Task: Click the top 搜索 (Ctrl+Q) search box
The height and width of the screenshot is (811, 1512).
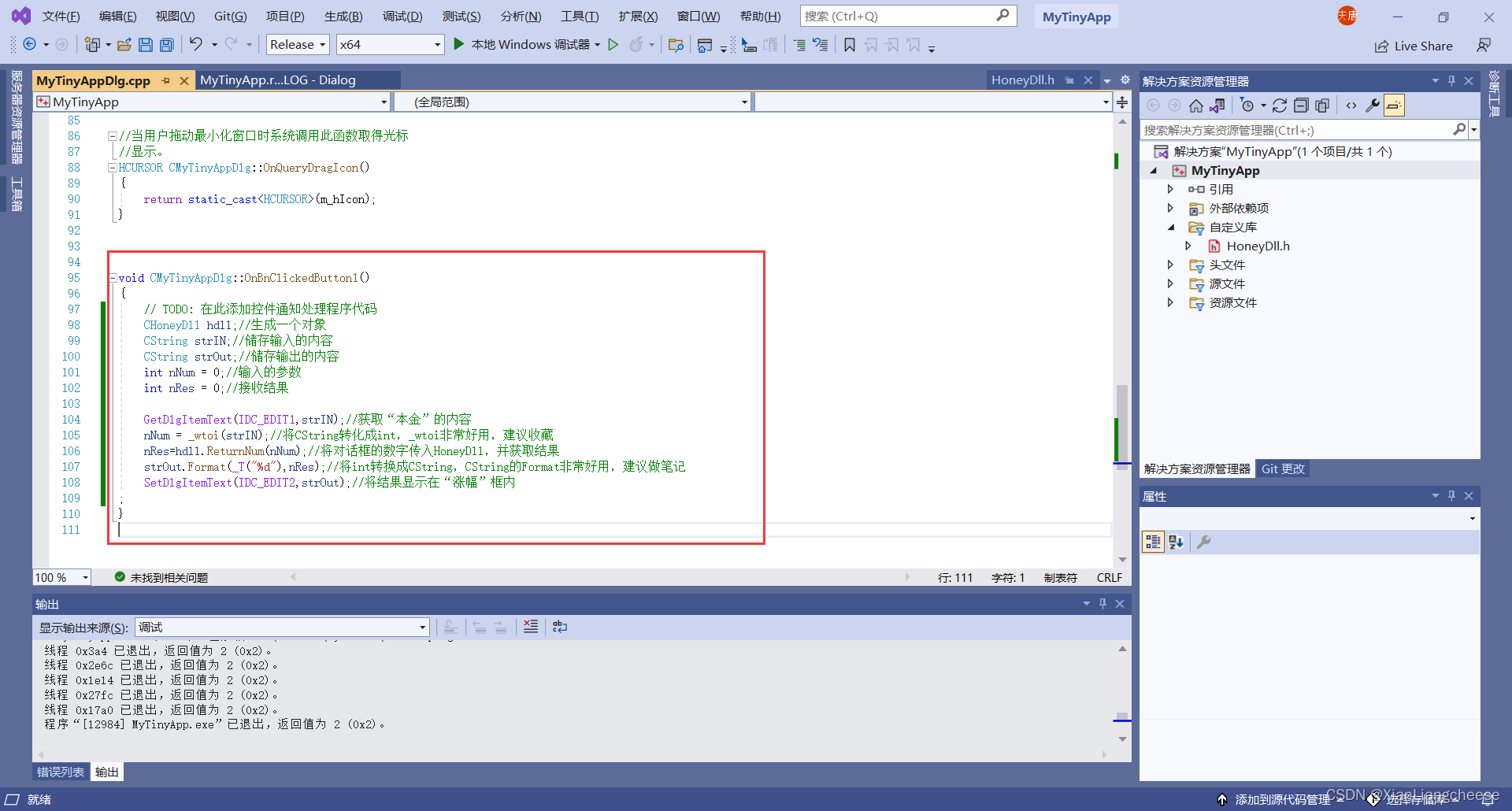Action: tap(908, 16)
